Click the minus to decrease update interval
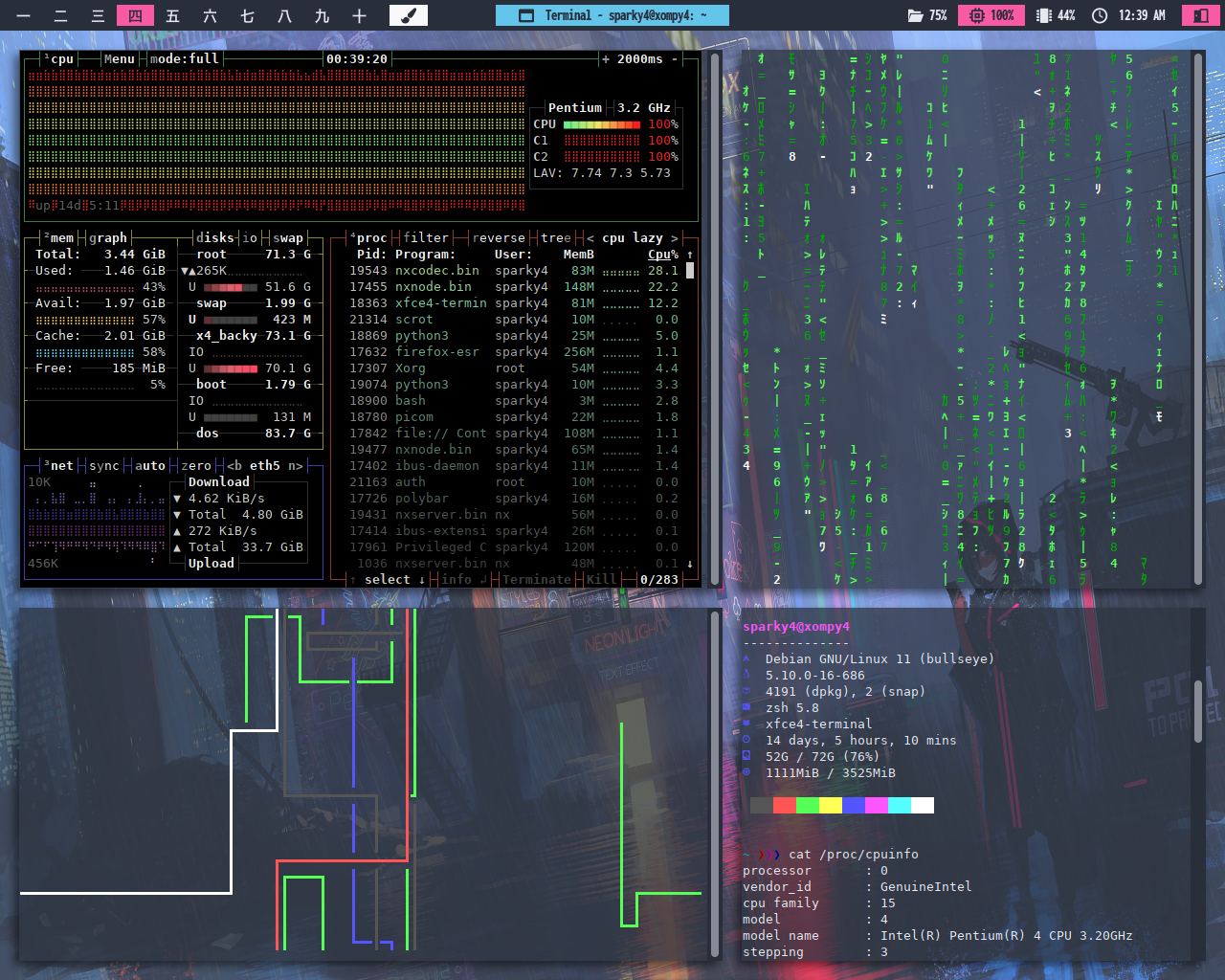Viewport: 1225px width, 980px height. 675,59
